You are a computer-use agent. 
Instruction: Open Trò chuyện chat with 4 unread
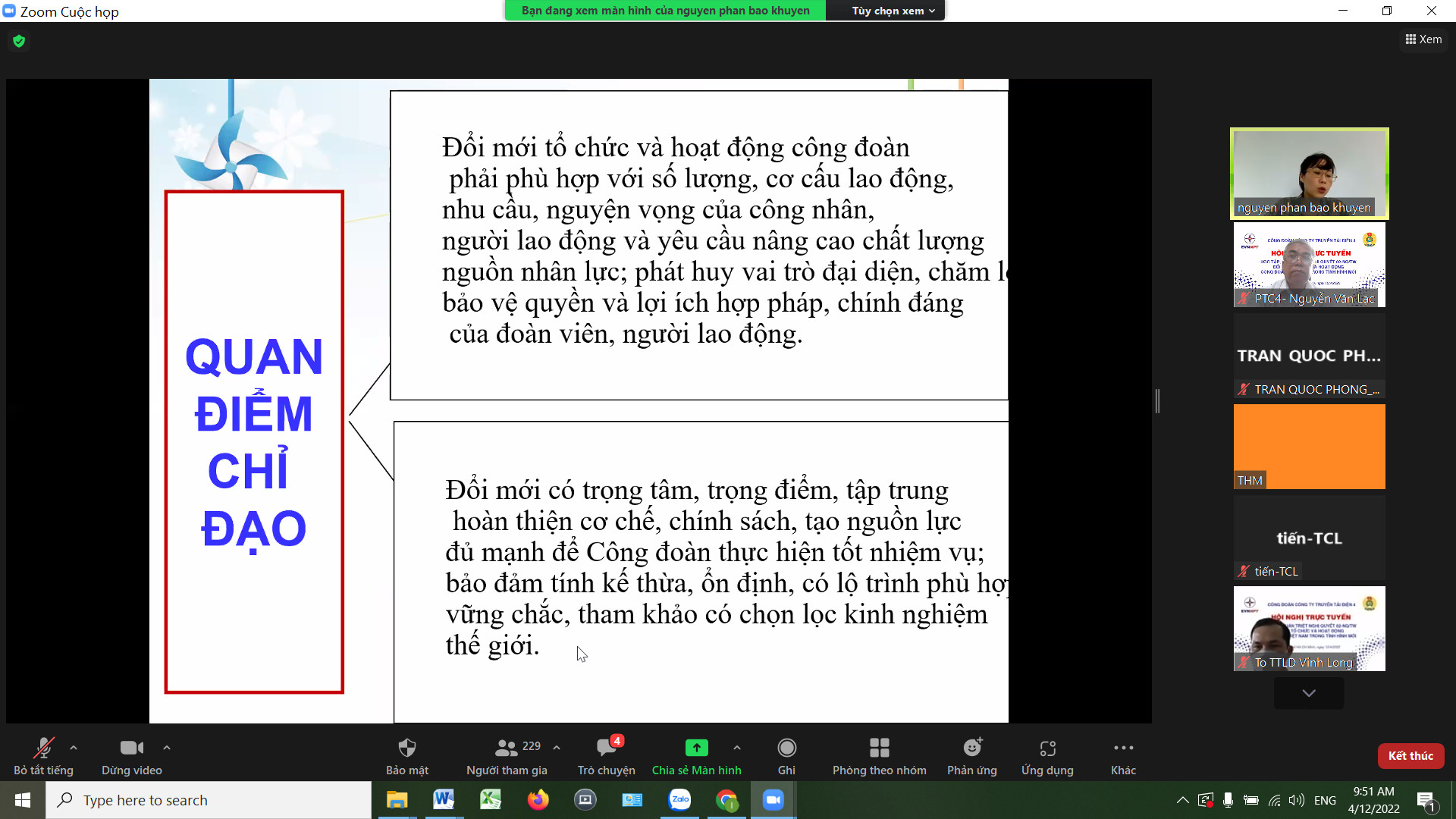(607, 756)
